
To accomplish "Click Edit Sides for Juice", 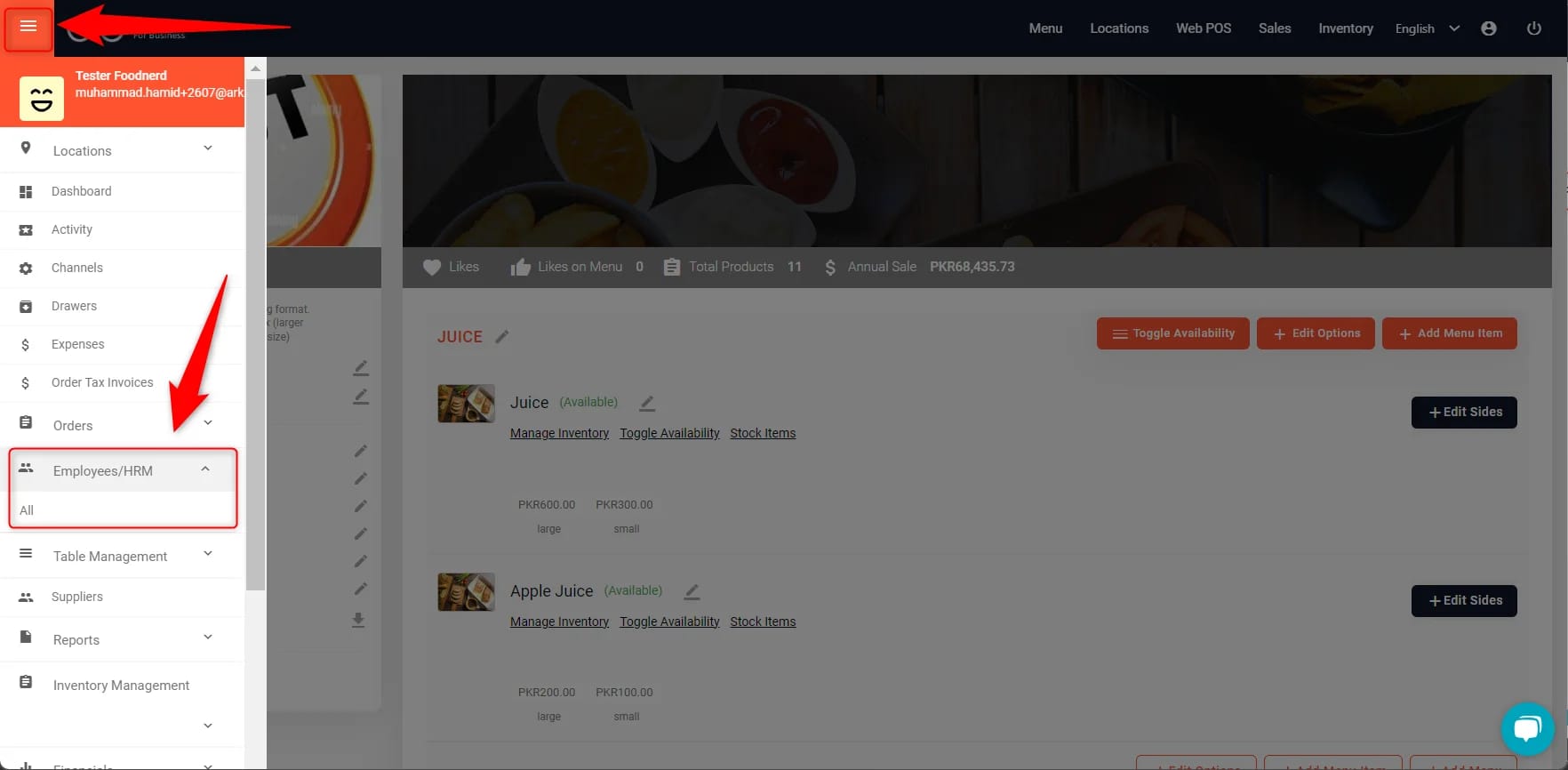I will point(1464,413).
